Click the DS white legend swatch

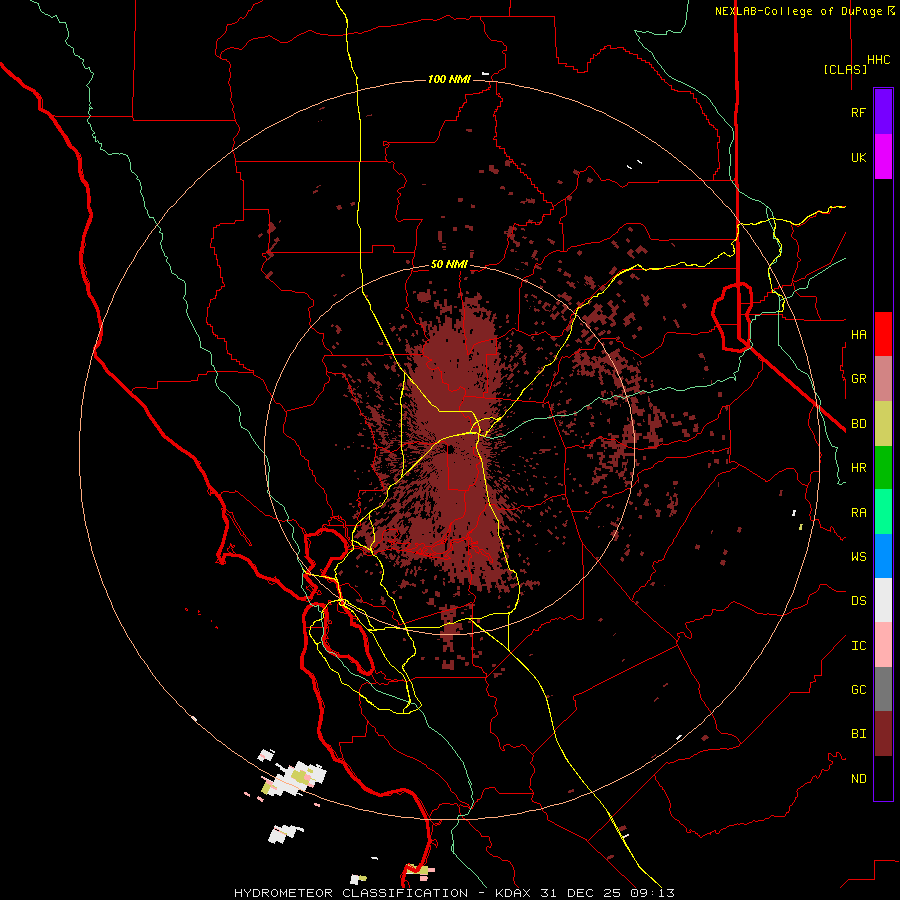click(883, 600)
